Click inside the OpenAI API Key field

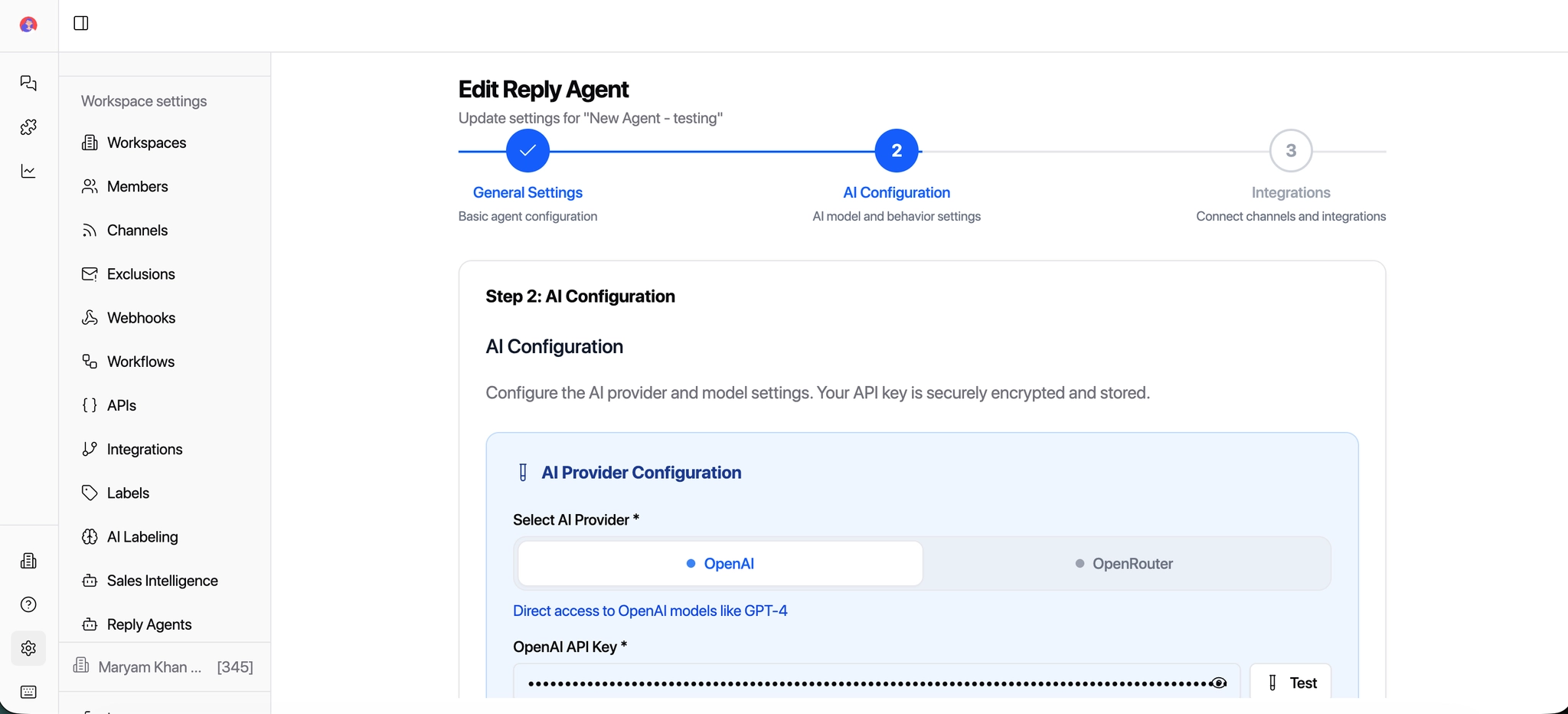[x=842, y=682]
